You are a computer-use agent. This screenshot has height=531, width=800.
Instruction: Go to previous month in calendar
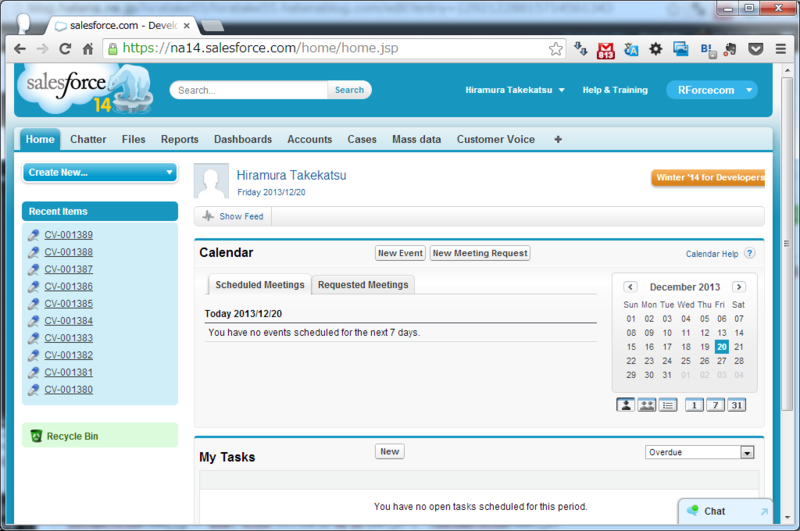pos(630,287)
